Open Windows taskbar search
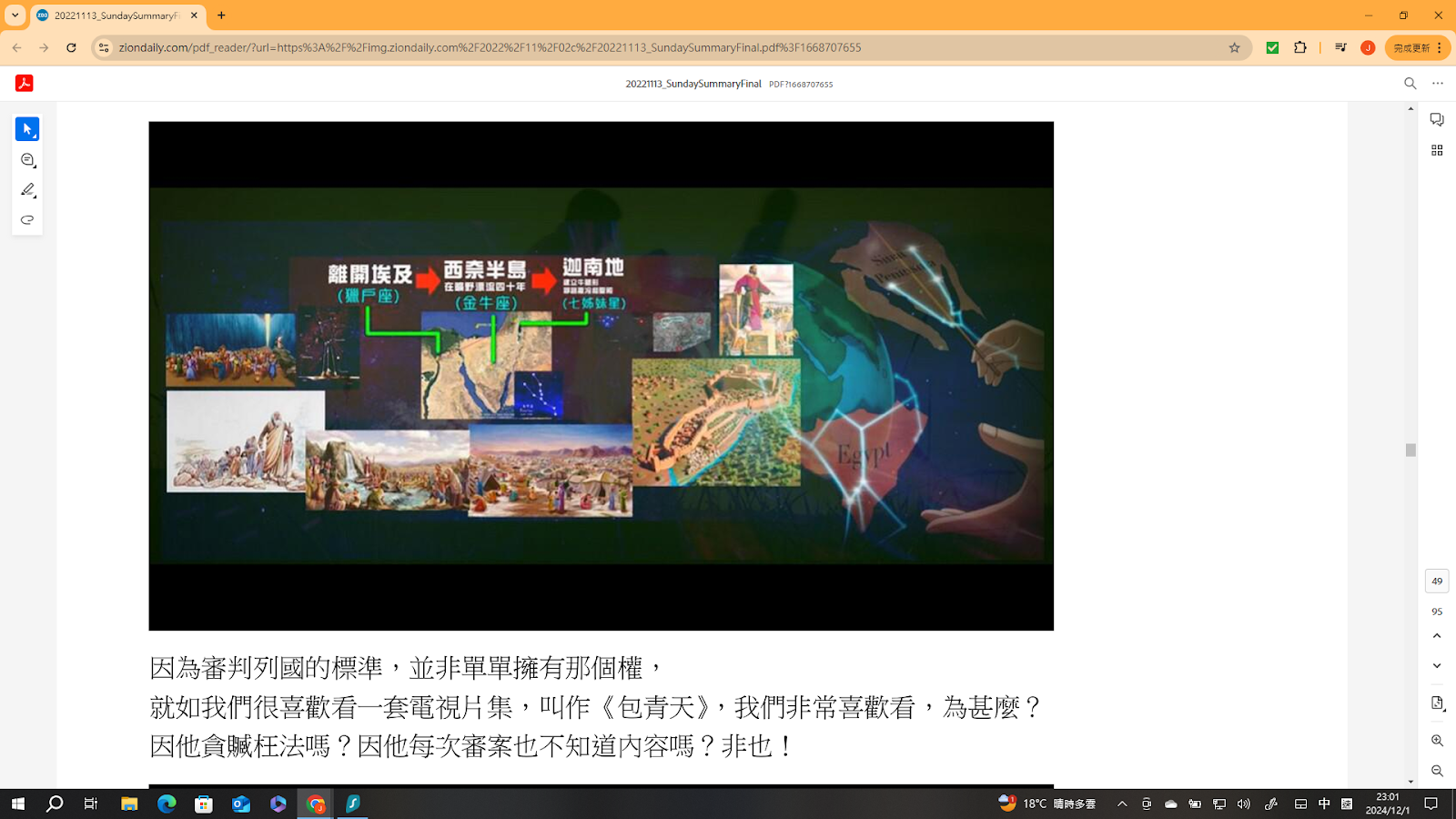Viewport: 1456px width, 819px height. 55,804
